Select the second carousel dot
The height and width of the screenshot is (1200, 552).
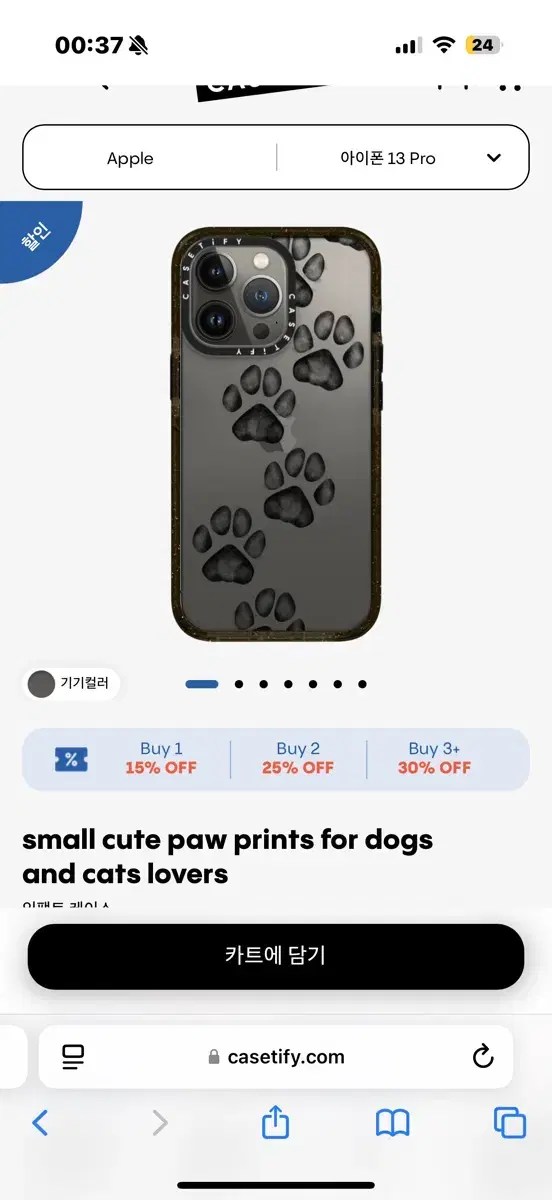(239, 684)
